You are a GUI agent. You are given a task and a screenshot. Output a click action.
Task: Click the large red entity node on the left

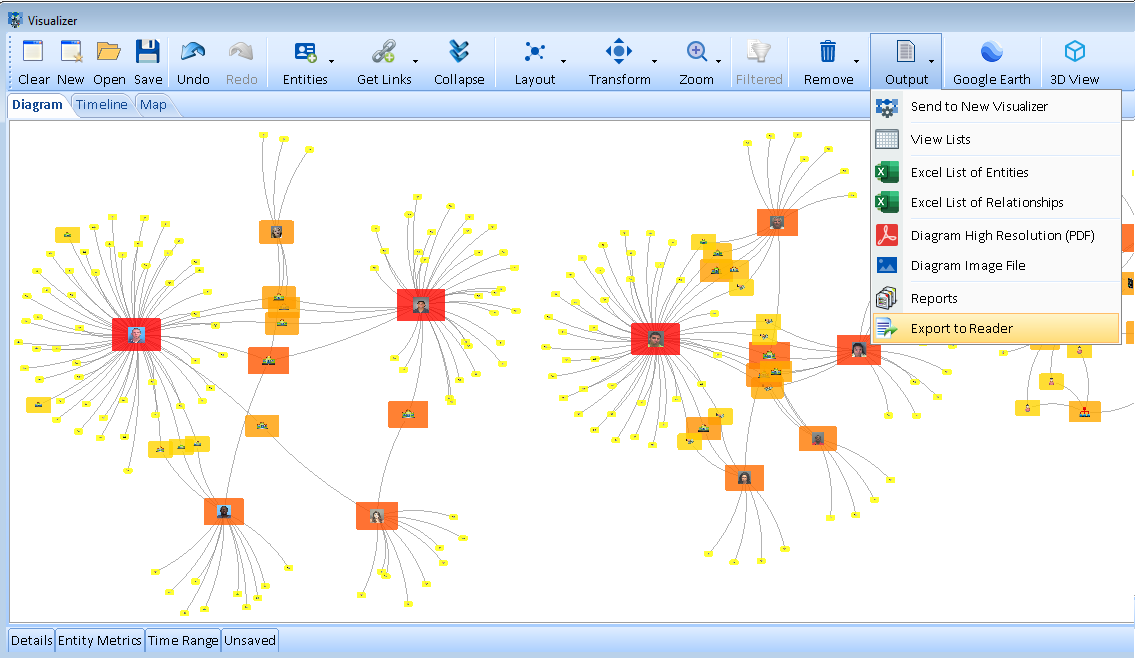coord(137,335)
